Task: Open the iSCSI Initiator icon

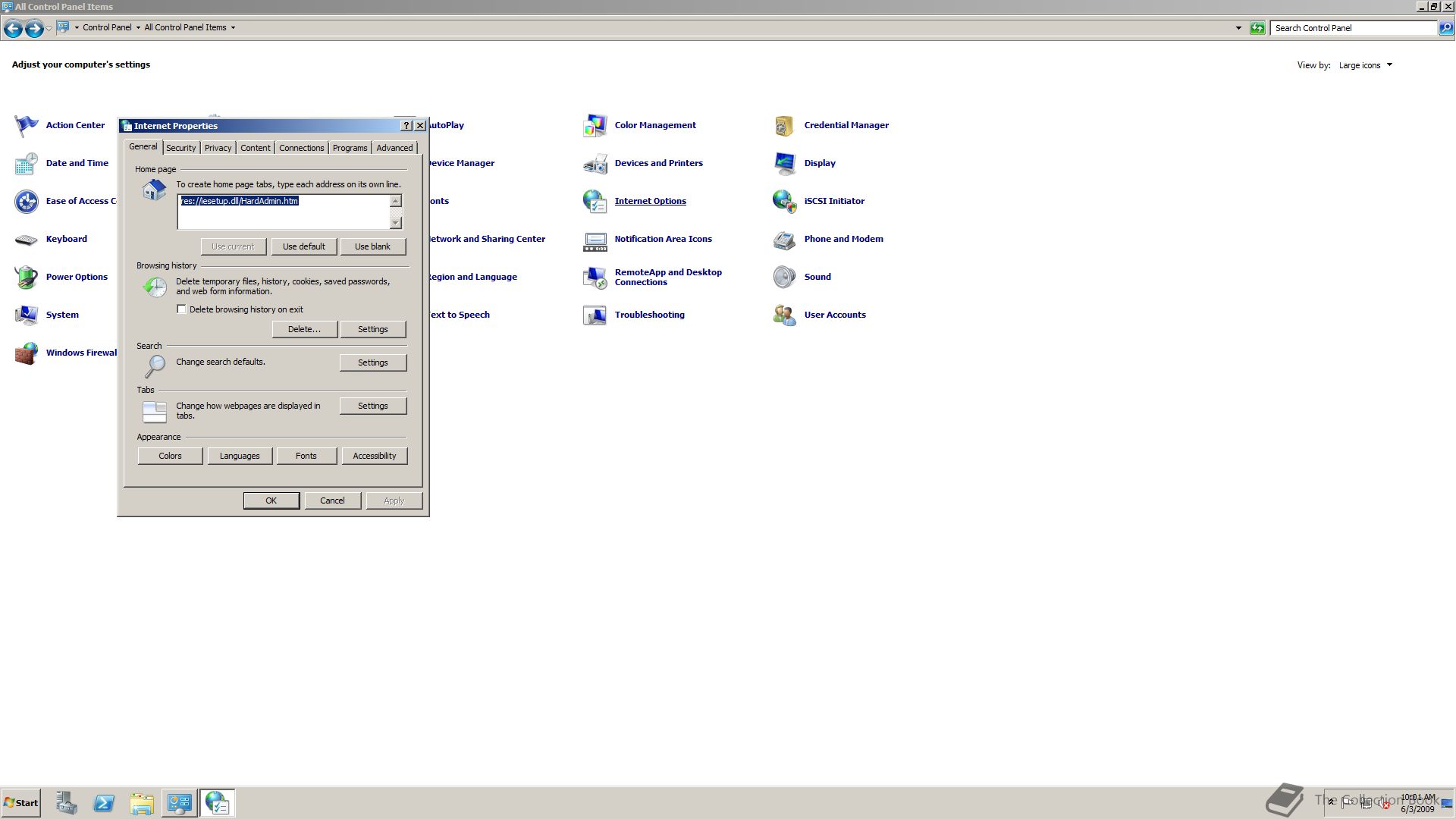Action: [x=785, y=201]
